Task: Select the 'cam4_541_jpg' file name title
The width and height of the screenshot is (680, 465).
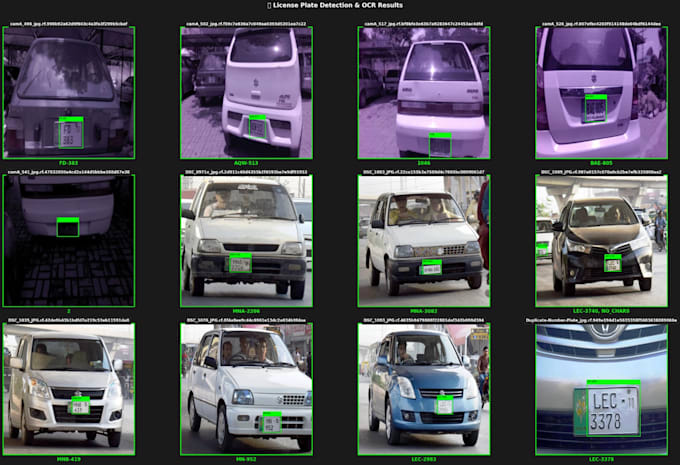Action: pyautogui.click(x=69, y=172)
